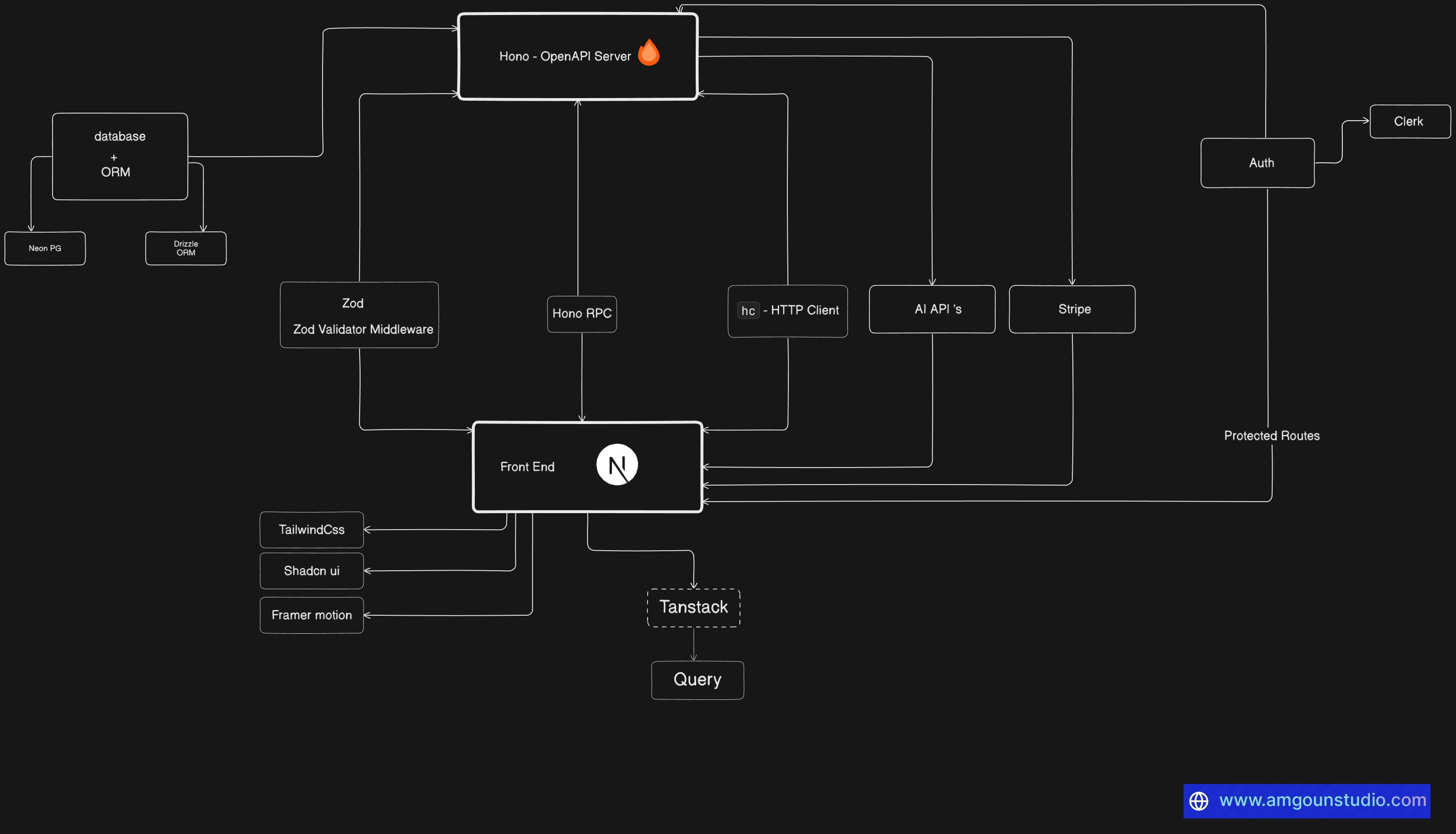Open the www.amgounstudio.com link
This screenshot has height=834, width=1456.
pos(1322,800)
